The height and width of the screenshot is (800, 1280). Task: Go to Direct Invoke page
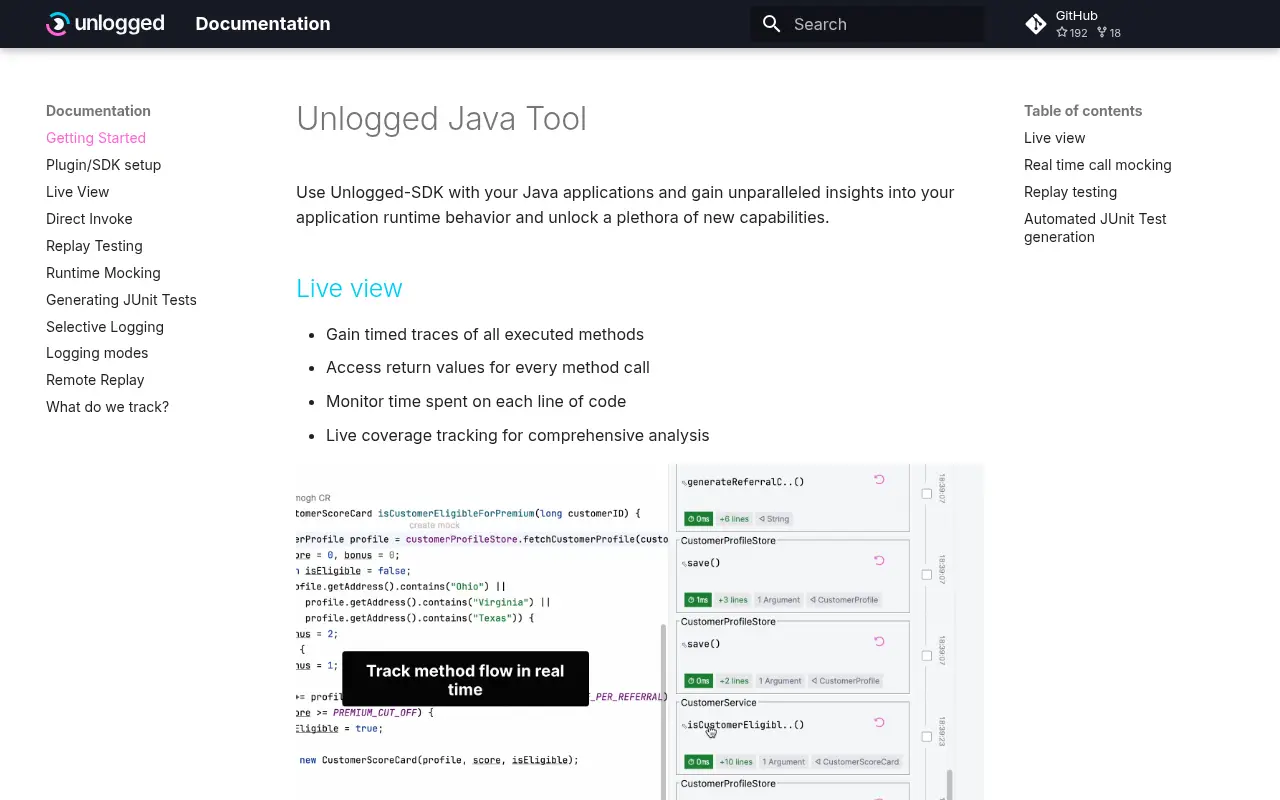click(89, 219)
